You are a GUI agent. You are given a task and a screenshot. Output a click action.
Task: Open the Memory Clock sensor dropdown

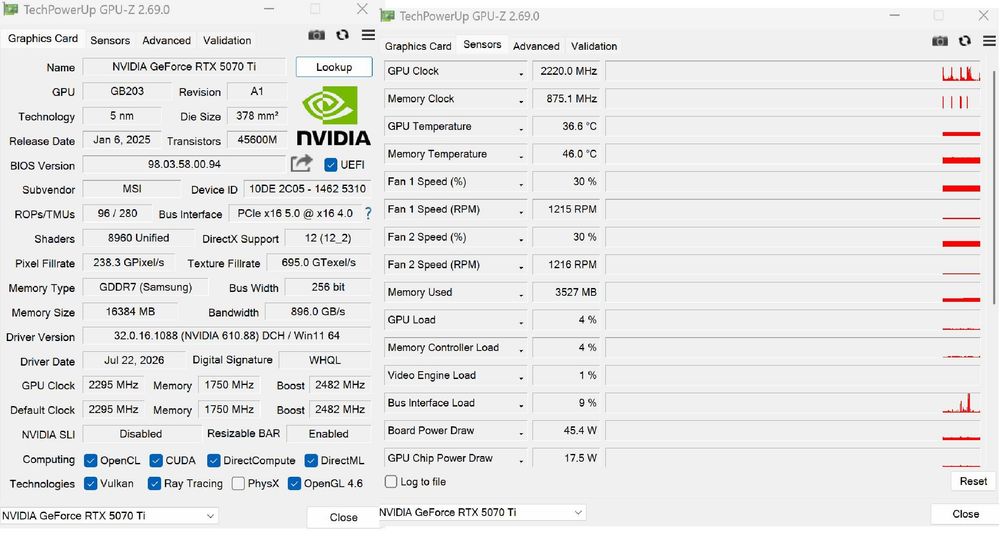[x=521, y=99]
